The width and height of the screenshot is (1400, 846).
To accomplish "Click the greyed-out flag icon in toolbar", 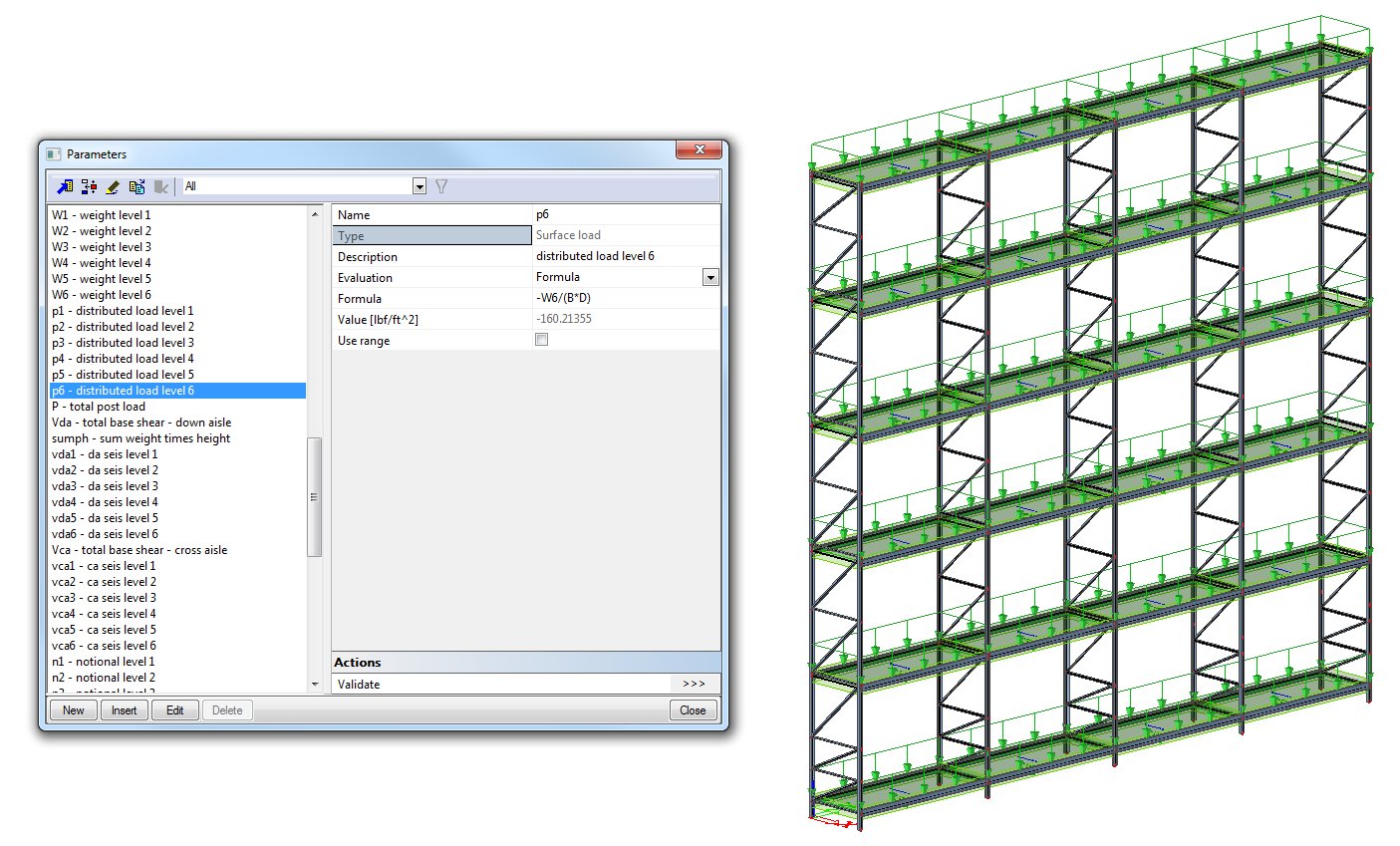I will tap(161, 186).
